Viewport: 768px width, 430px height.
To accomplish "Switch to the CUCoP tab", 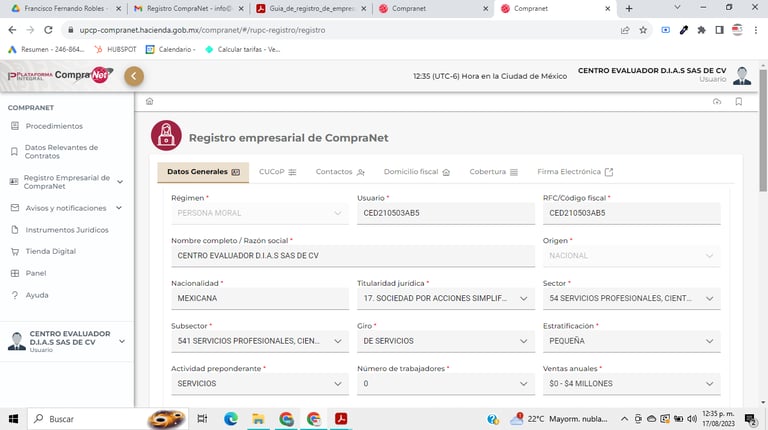I will pos(278,172).
